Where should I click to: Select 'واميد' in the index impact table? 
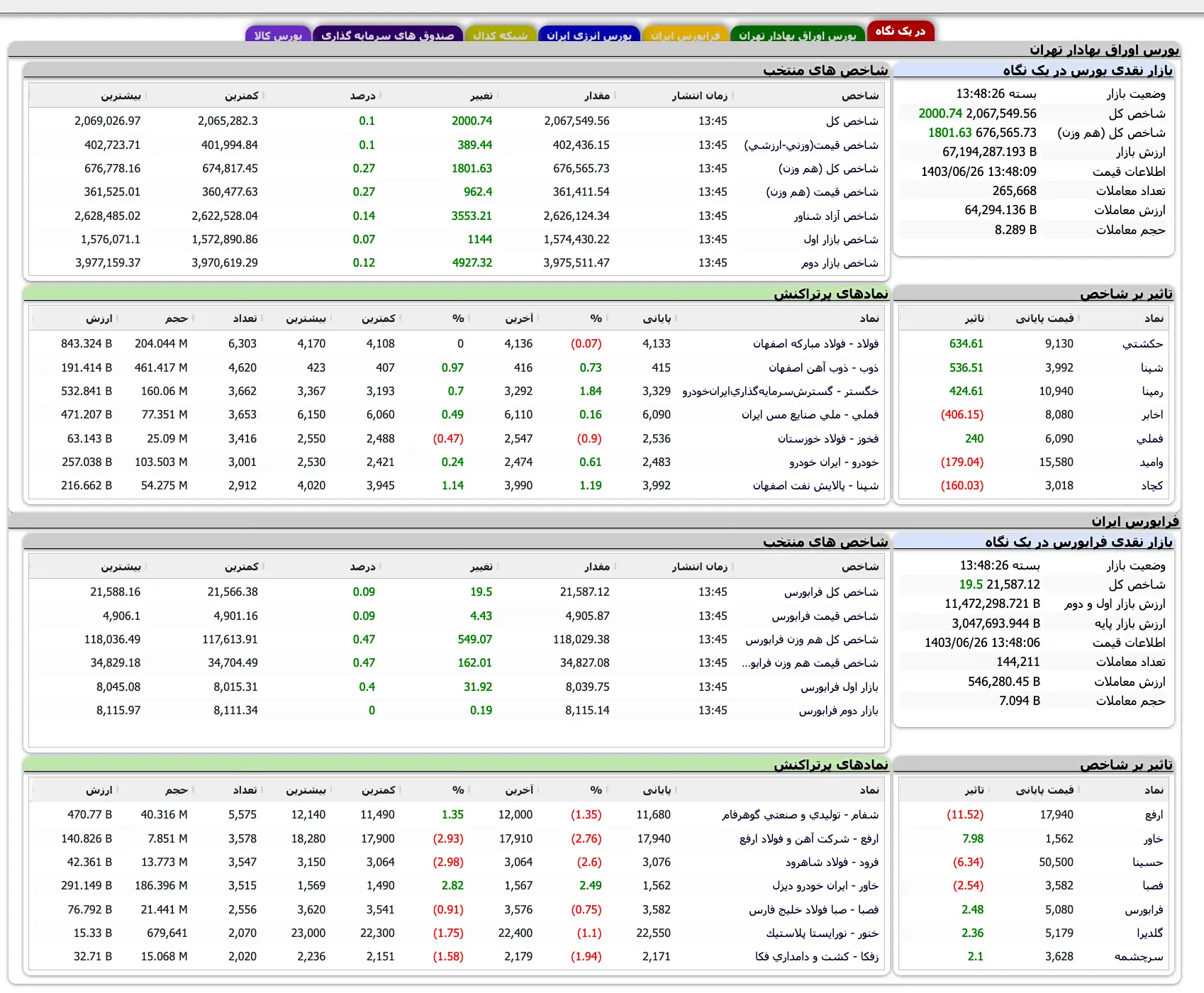pos(1152,462)
